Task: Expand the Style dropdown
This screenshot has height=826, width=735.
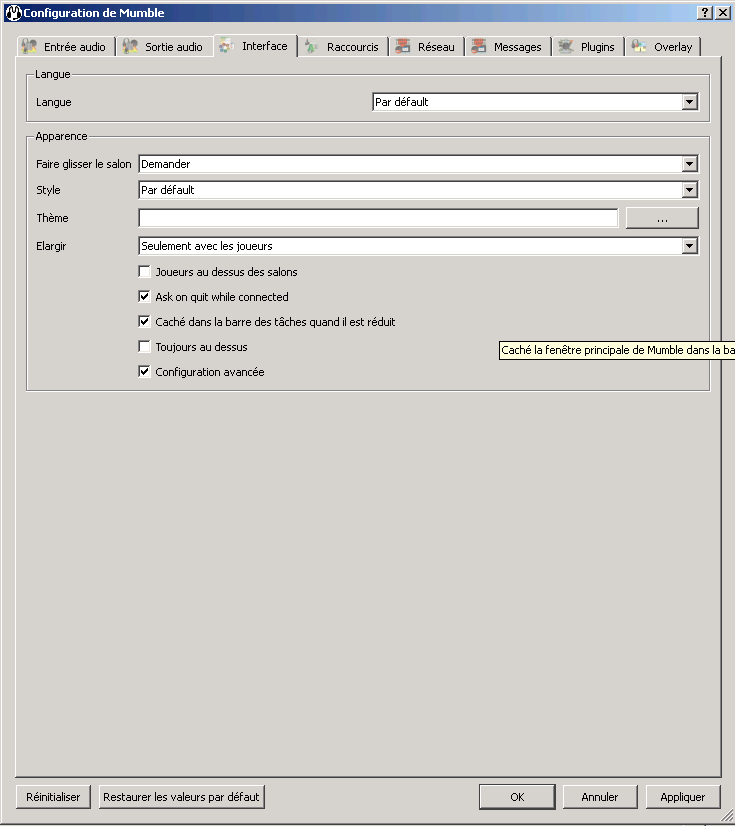Action: (x=689, y=190)
